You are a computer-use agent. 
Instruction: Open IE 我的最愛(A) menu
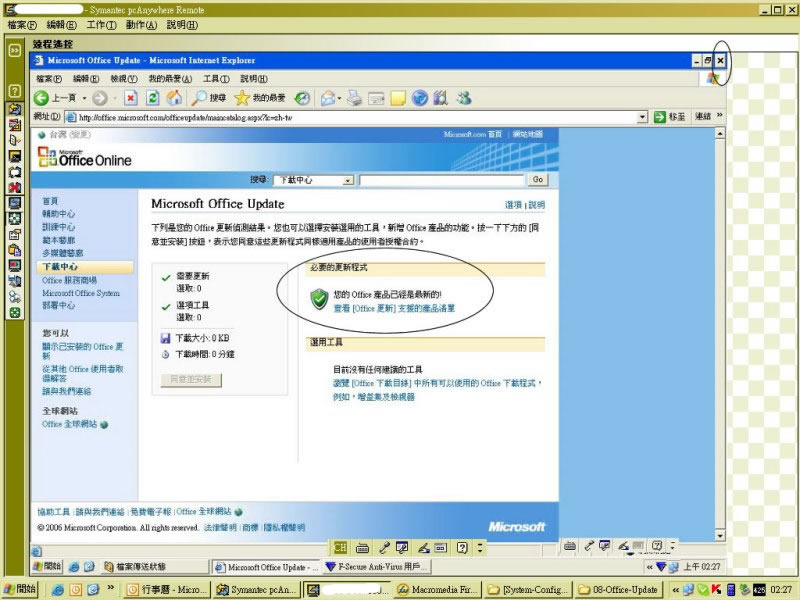[170, 79]
